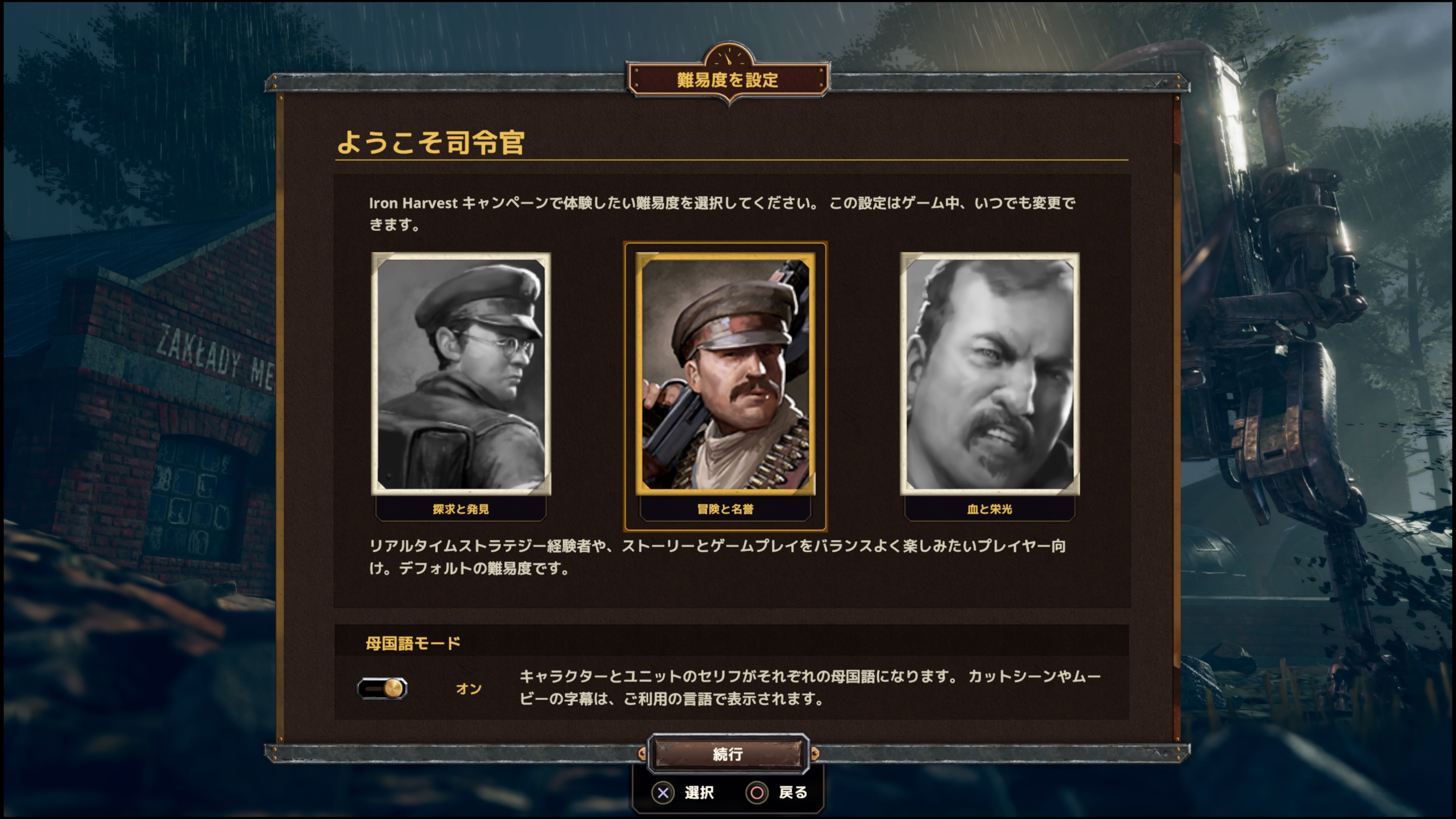Viewport: 1456px width, 819px height.
Task: Click the 難易度を設定 title banner
Action: pyautogui.click(x=728, y=80)
